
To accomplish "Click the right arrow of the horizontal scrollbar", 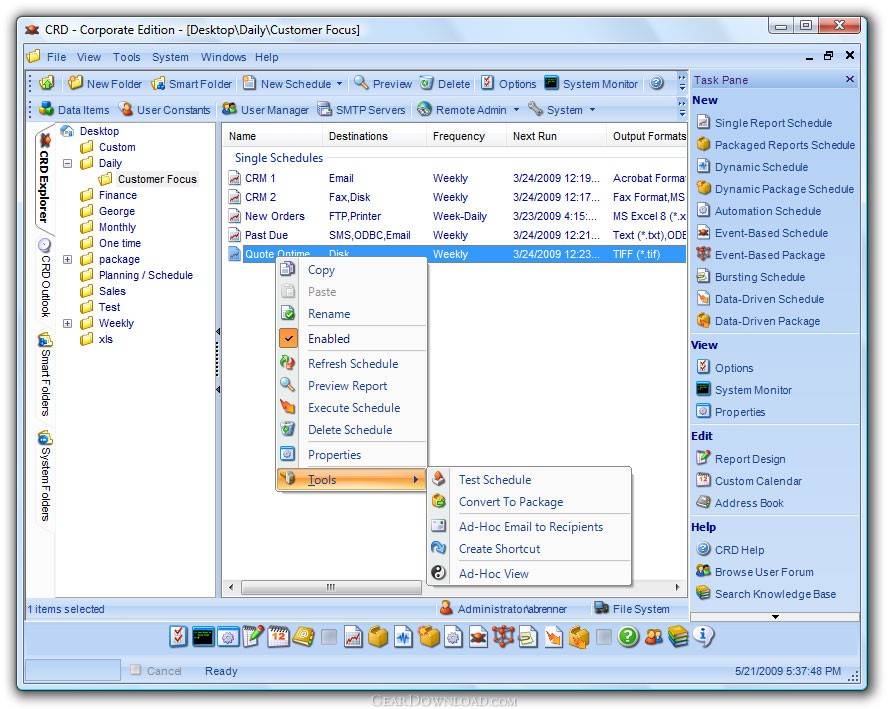I will click(x=677, y=587).
